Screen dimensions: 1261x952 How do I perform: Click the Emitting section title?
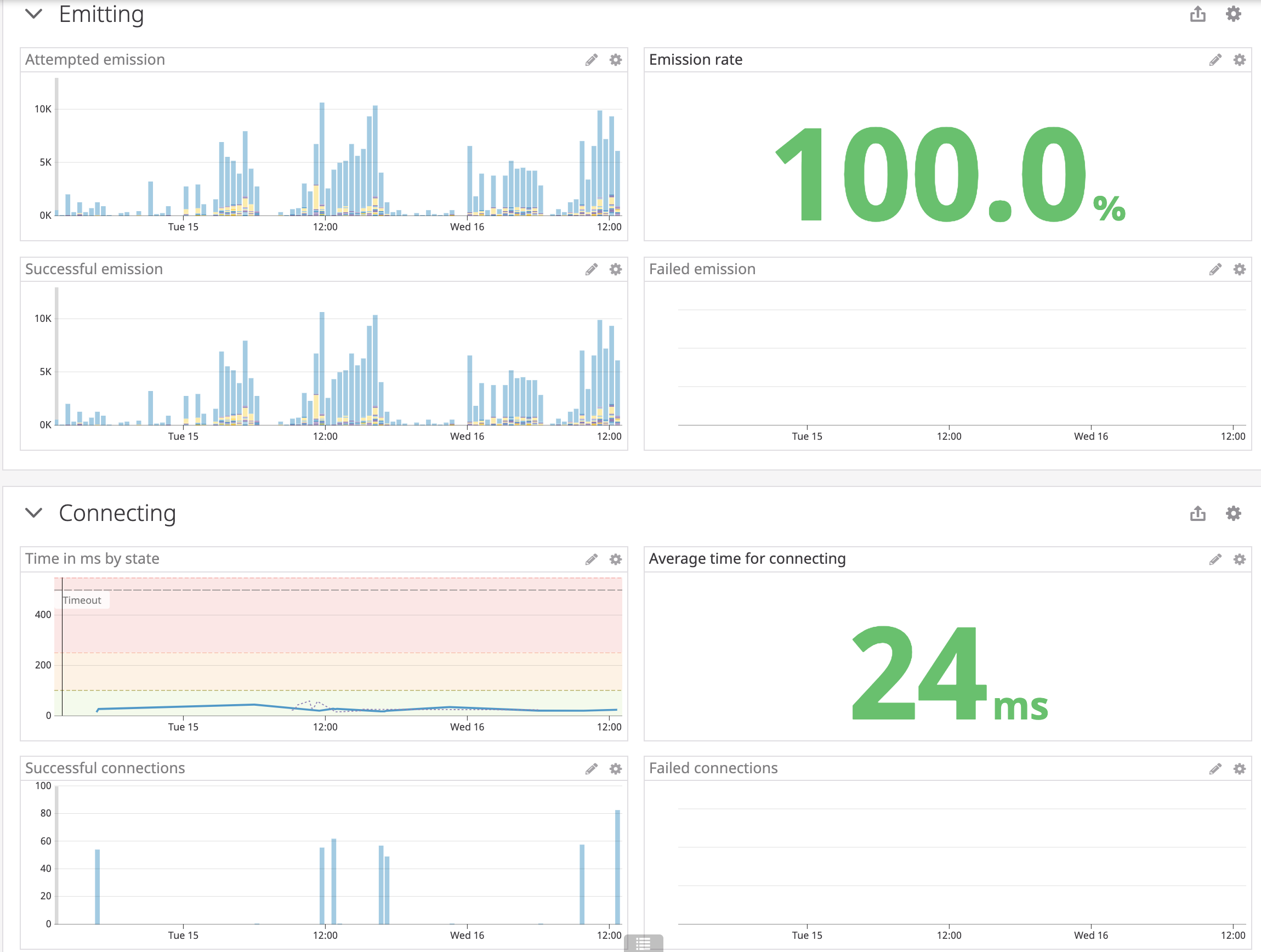pyautogui.click(x=101, y=14)
